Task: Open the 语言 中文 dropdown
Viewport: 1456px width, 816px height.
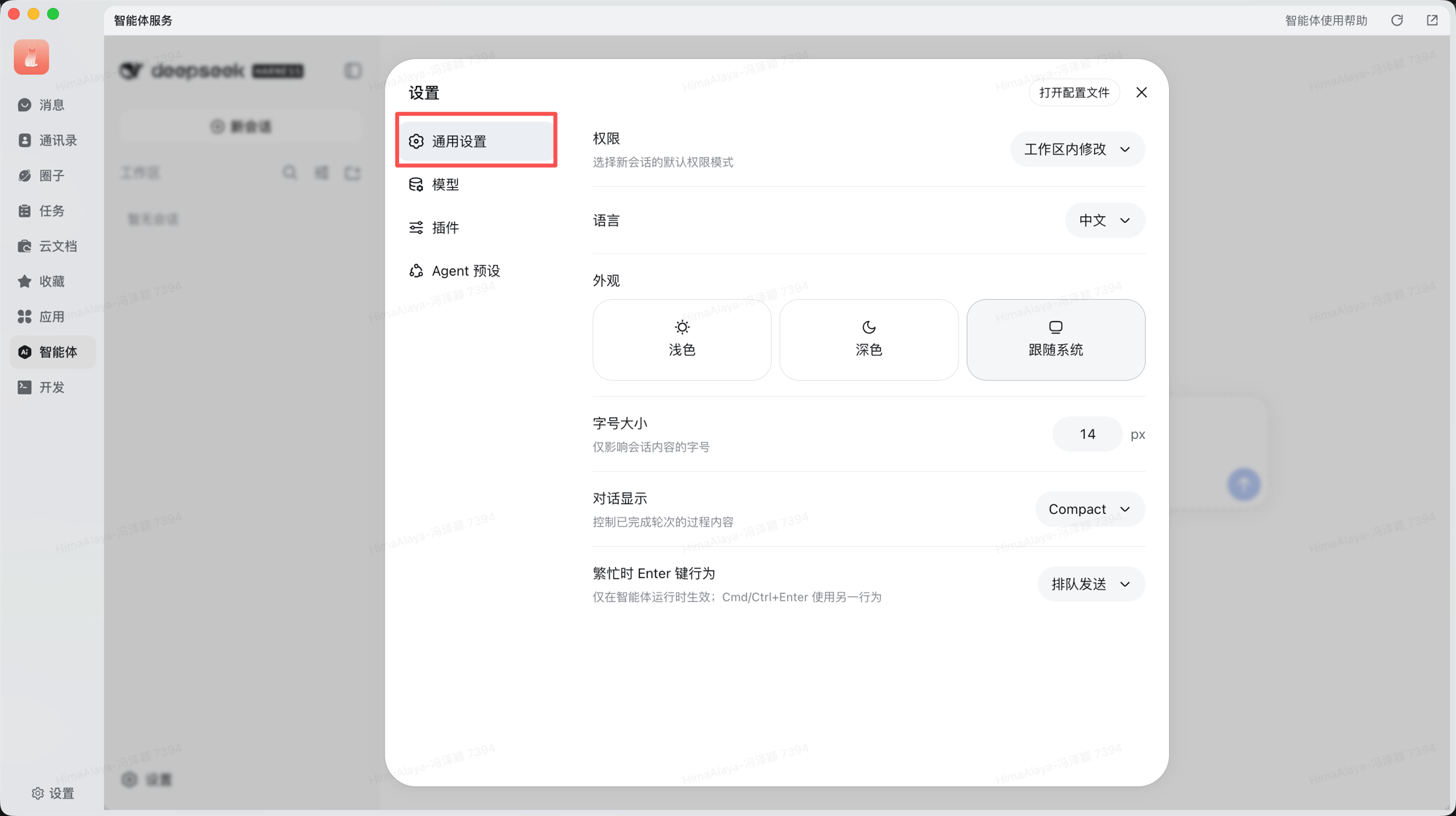Action: (1105, 221)
